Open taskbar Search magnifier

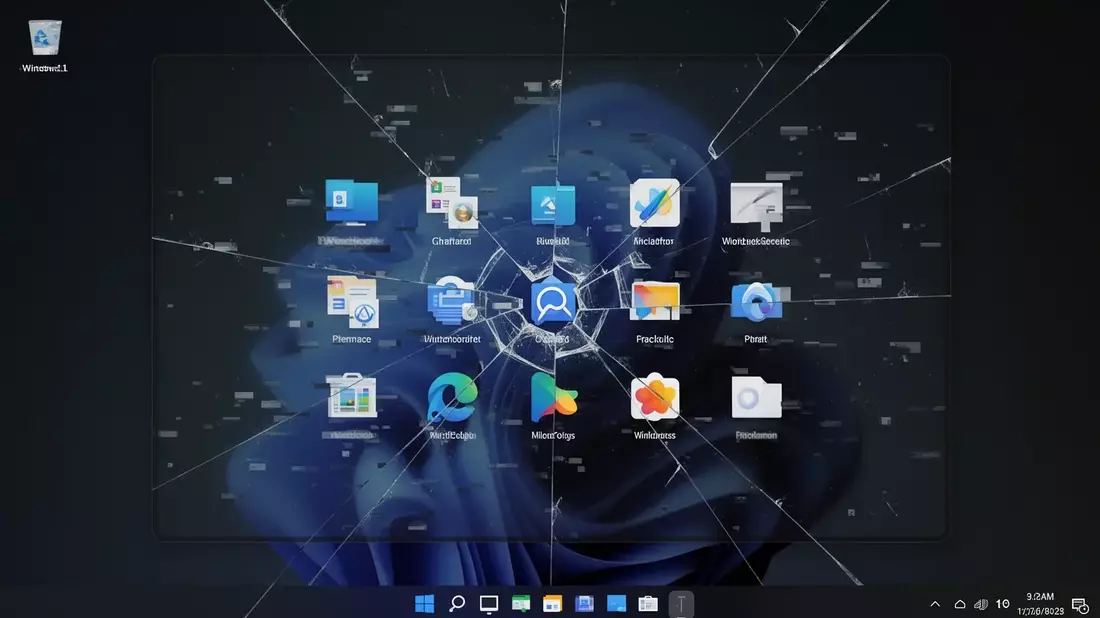pos(457,603)
